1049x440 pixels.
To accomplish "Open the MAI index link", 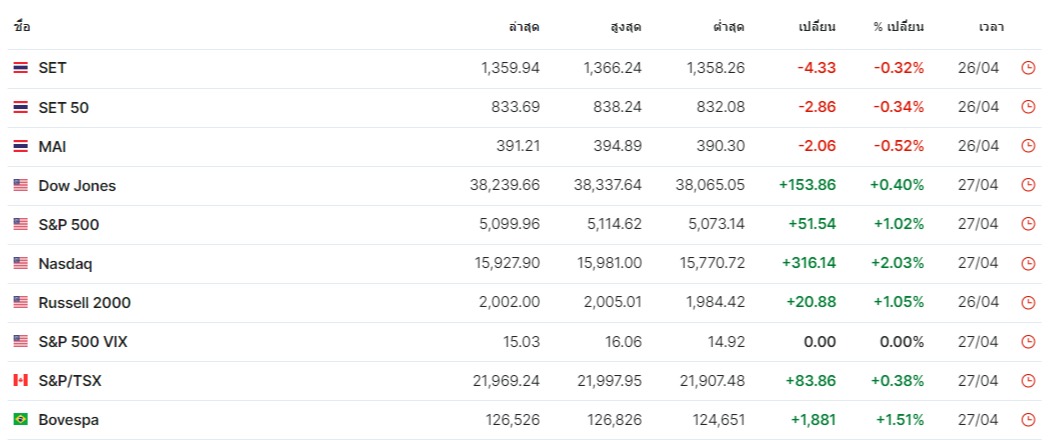I will pyautogui.click(x=52, y=146).
